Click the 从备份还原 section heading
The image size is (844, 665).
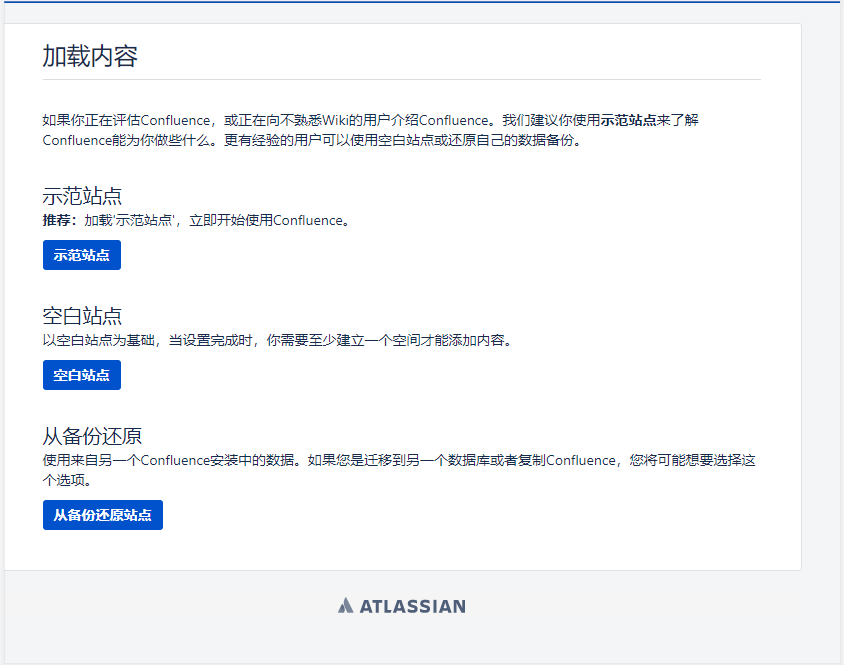tap(92, 436)
